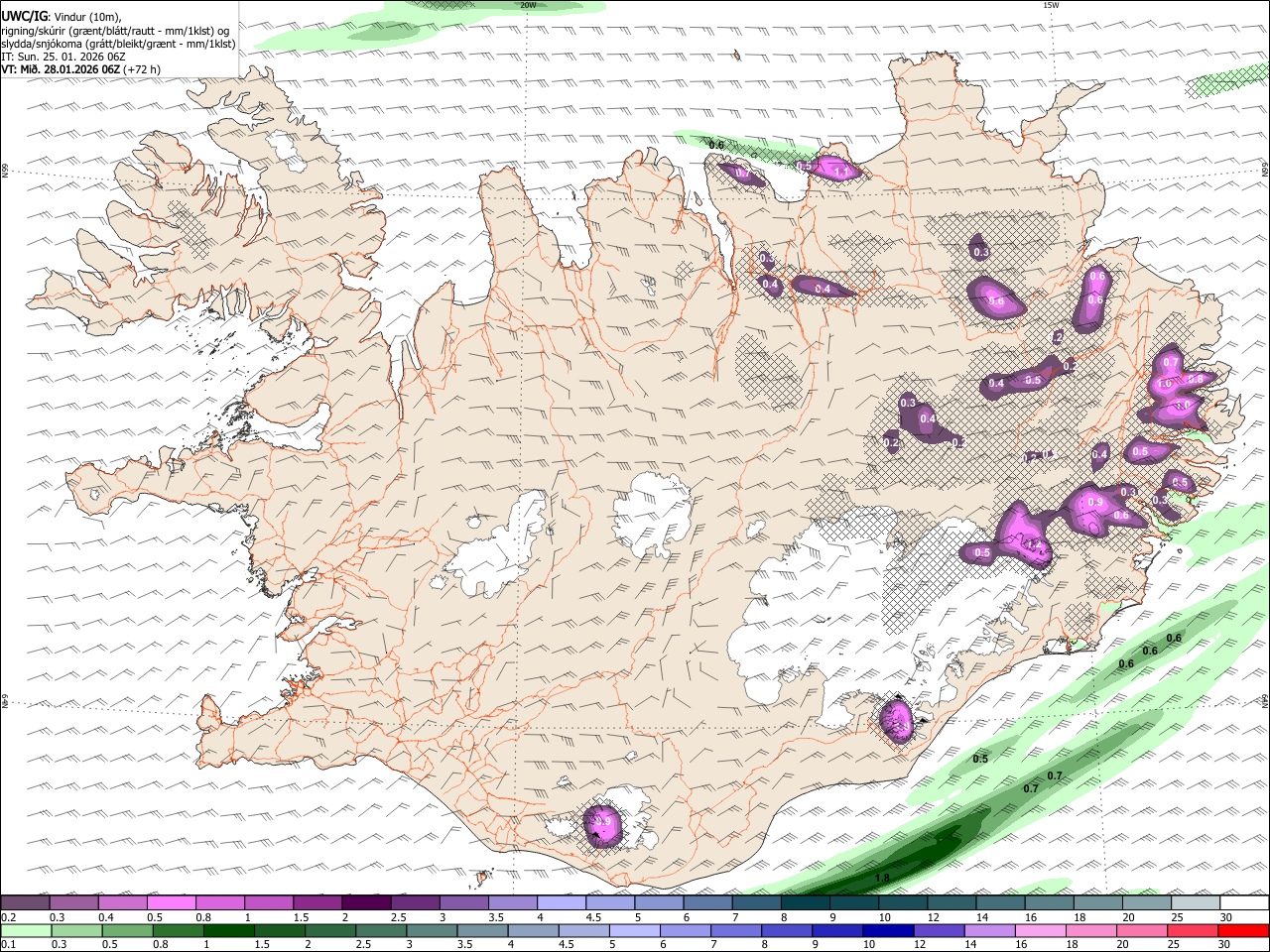The image size is (1270, 952).
Task: Pick the light pink 16 swatch in bottom legend row
Action: coord(1042,931)
